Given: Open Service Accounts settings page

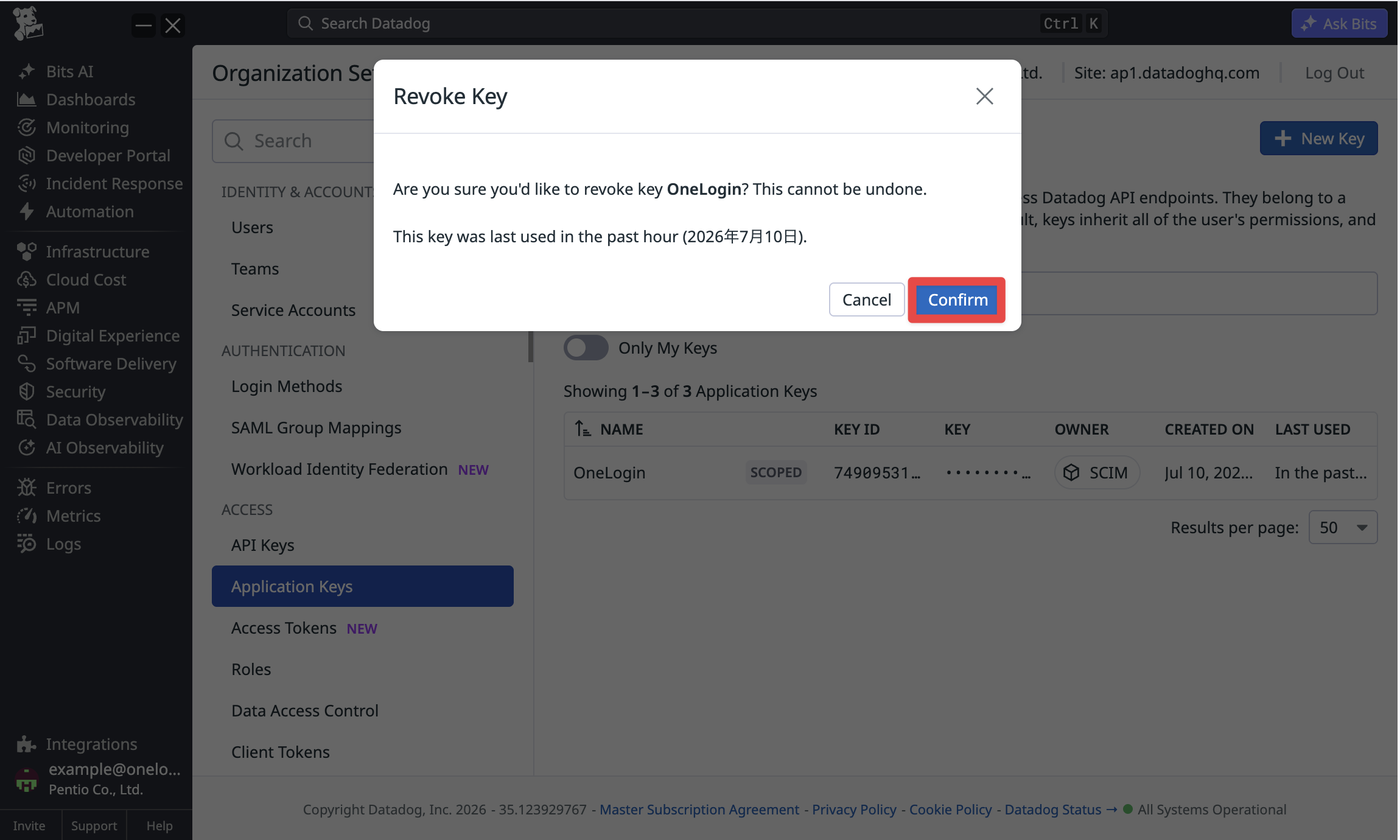Looking at the screenshot, I should pyautogui.click(x=293, y=310).
